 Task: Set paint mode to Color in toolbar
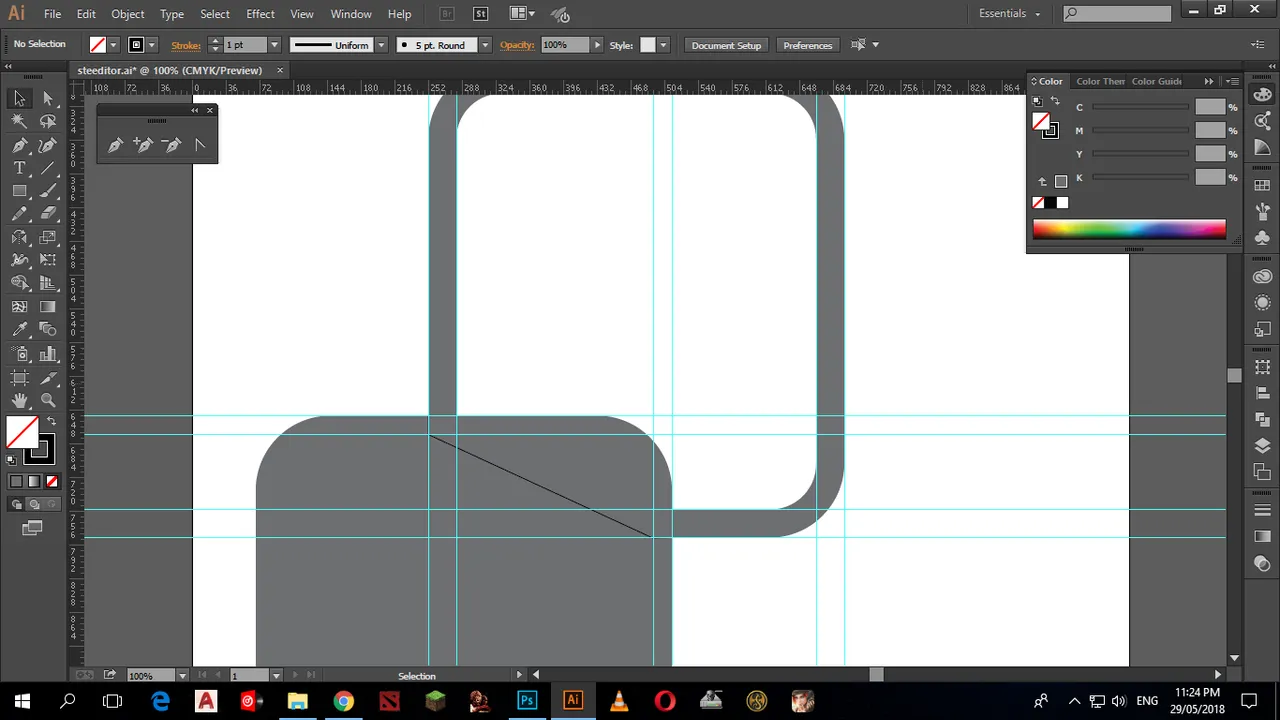point(16,481)
